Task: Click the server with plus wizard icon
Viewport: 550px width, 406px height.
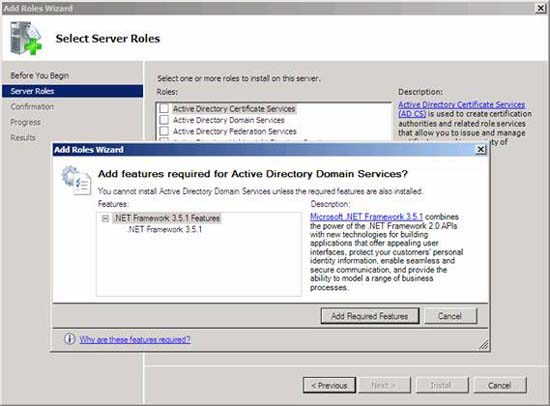Action: [26, 38]
